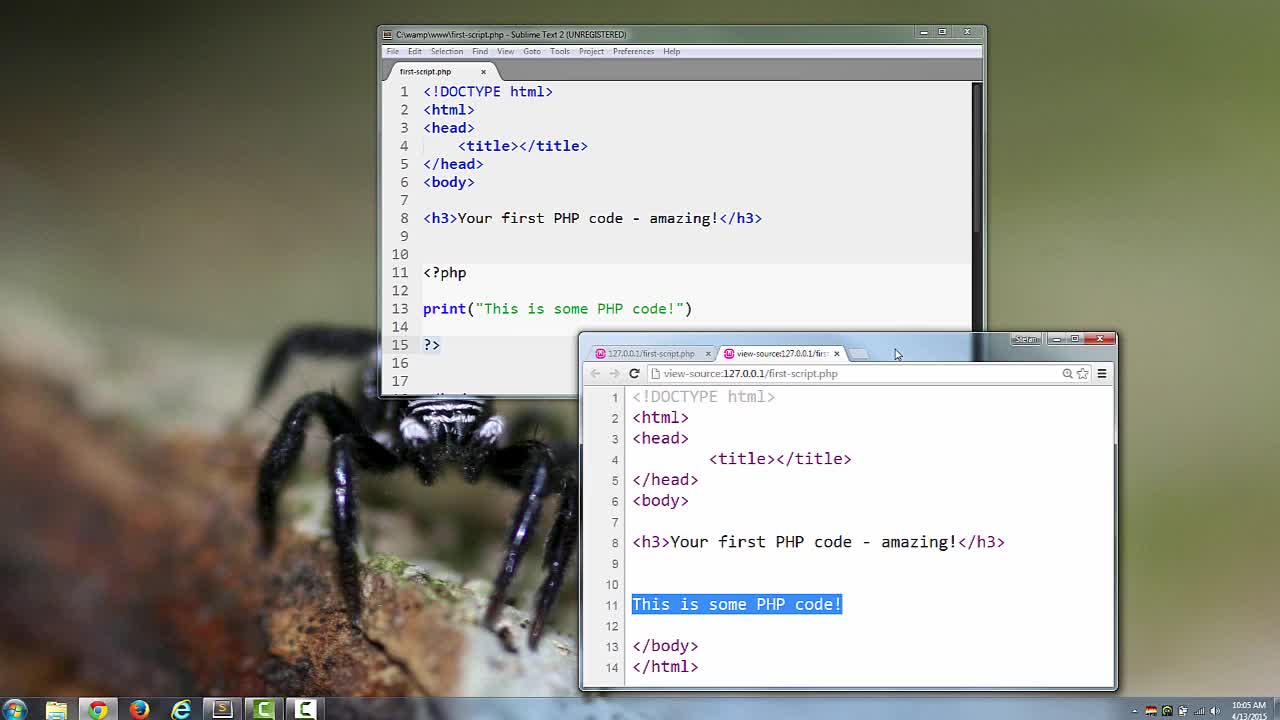Viewport: 1280px width, 720px height.
Task: Open the Project menu in Sublime Text
Action: pos(591,51)
